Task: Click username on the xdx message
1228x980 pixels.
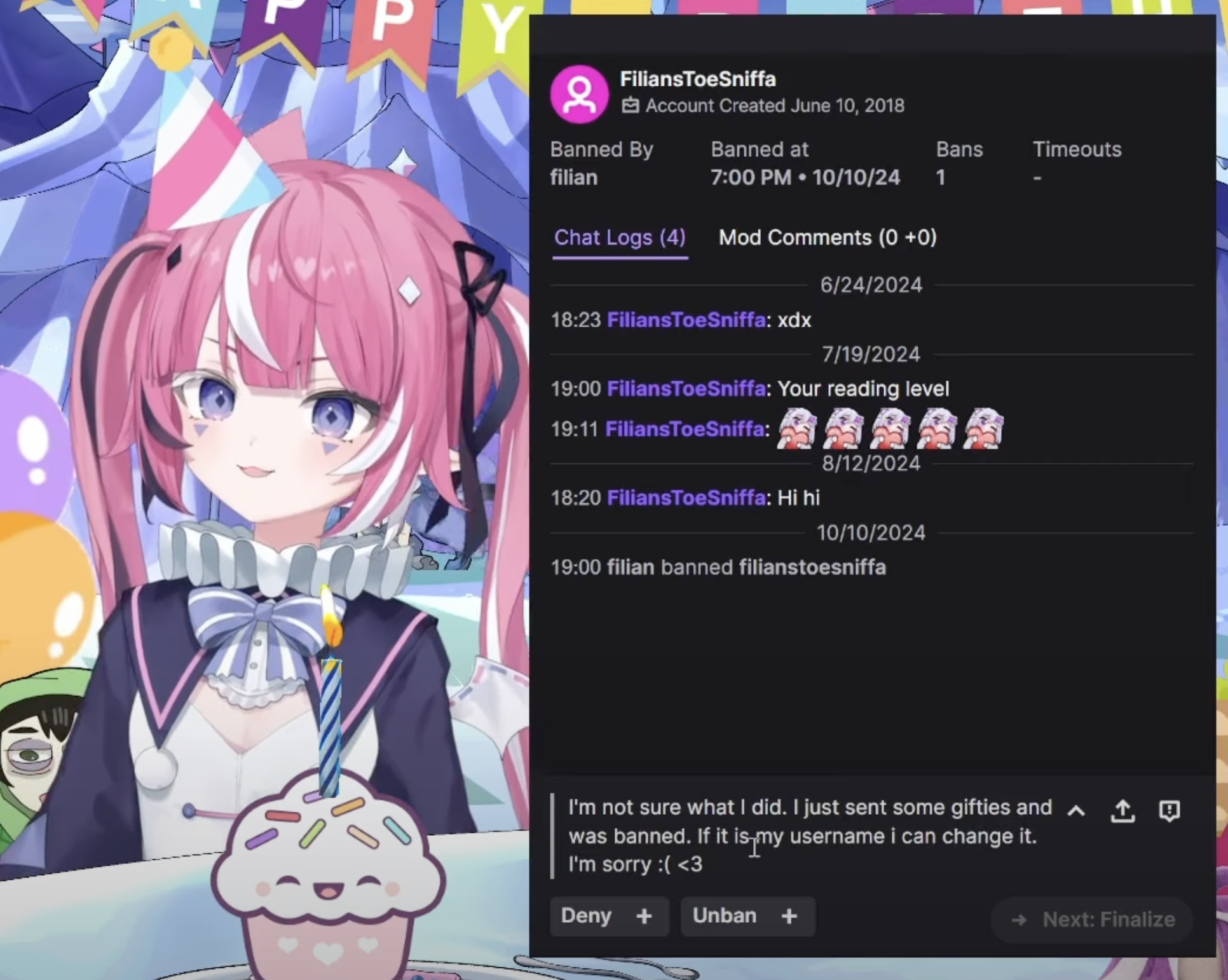Action: coord(686,320)
